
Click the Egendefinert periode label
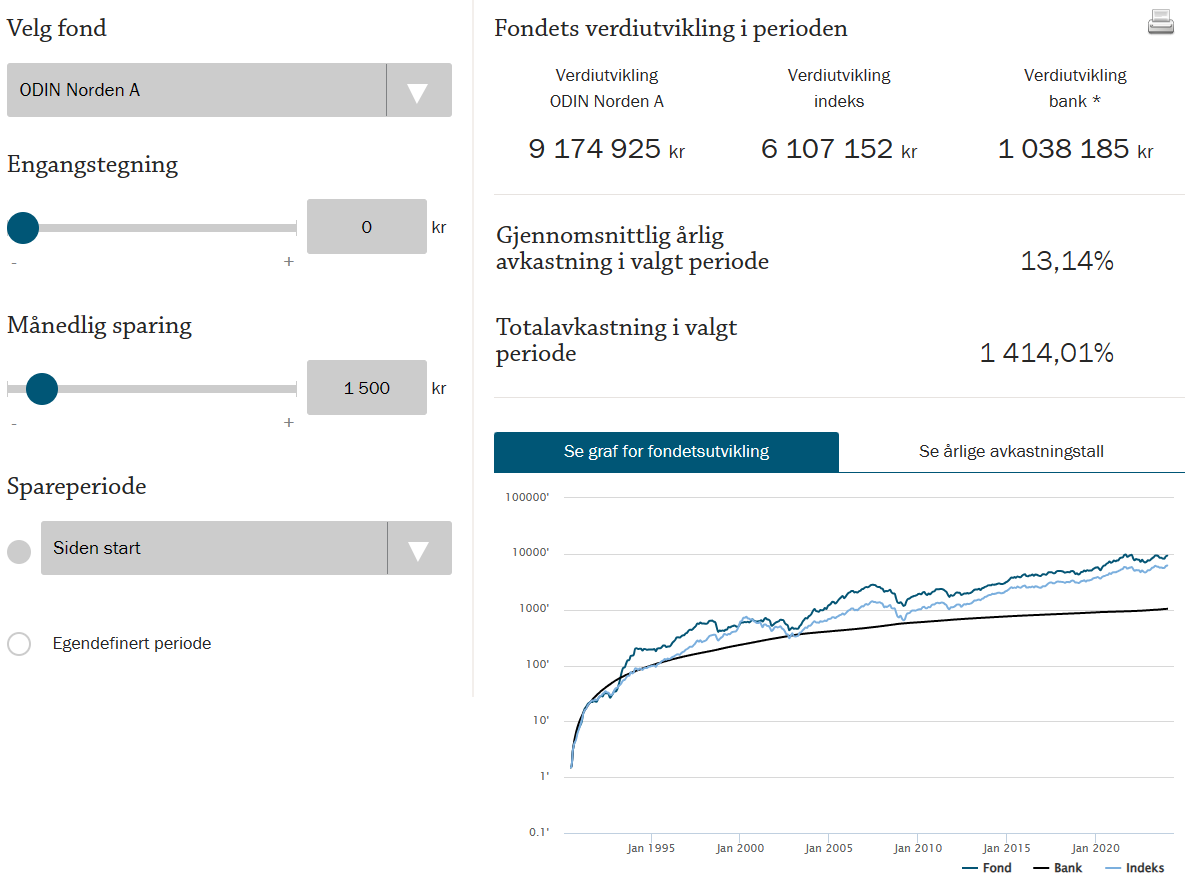[x=132, y=644]
